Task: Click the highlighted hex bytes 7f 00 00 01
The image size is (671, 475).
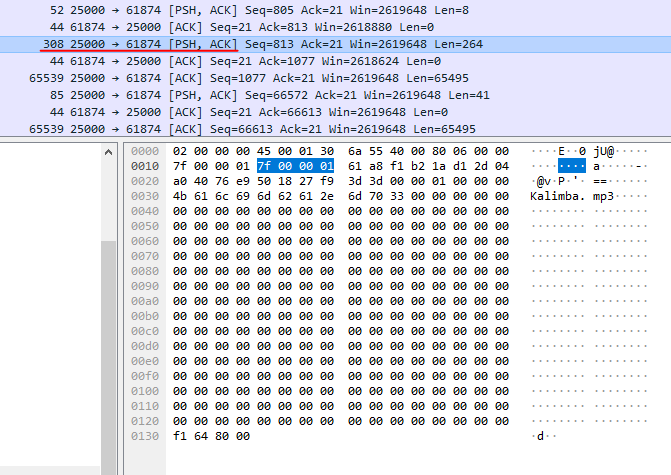Action: [x=295, y=166]
